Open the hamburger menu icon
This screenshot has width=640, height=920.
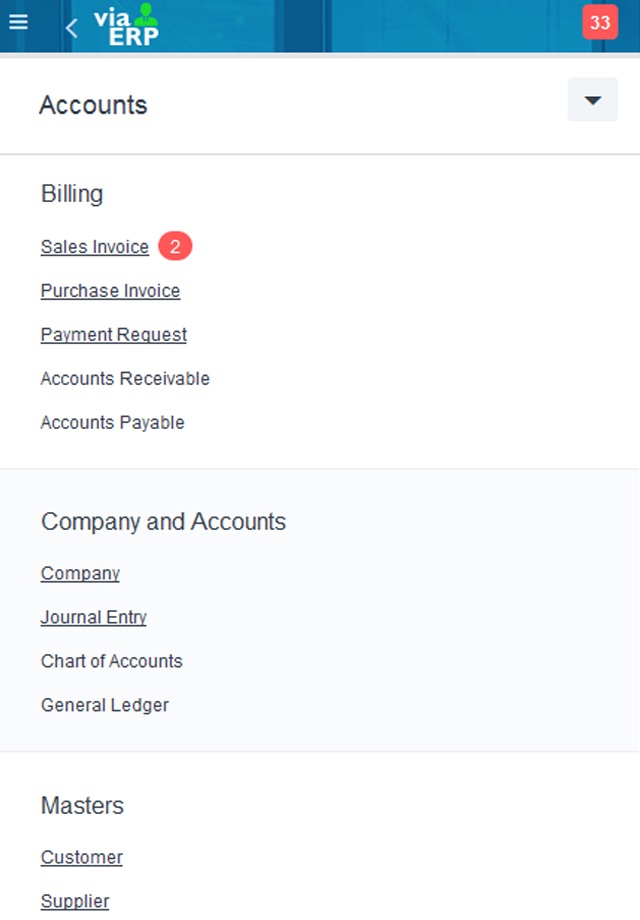18,22
